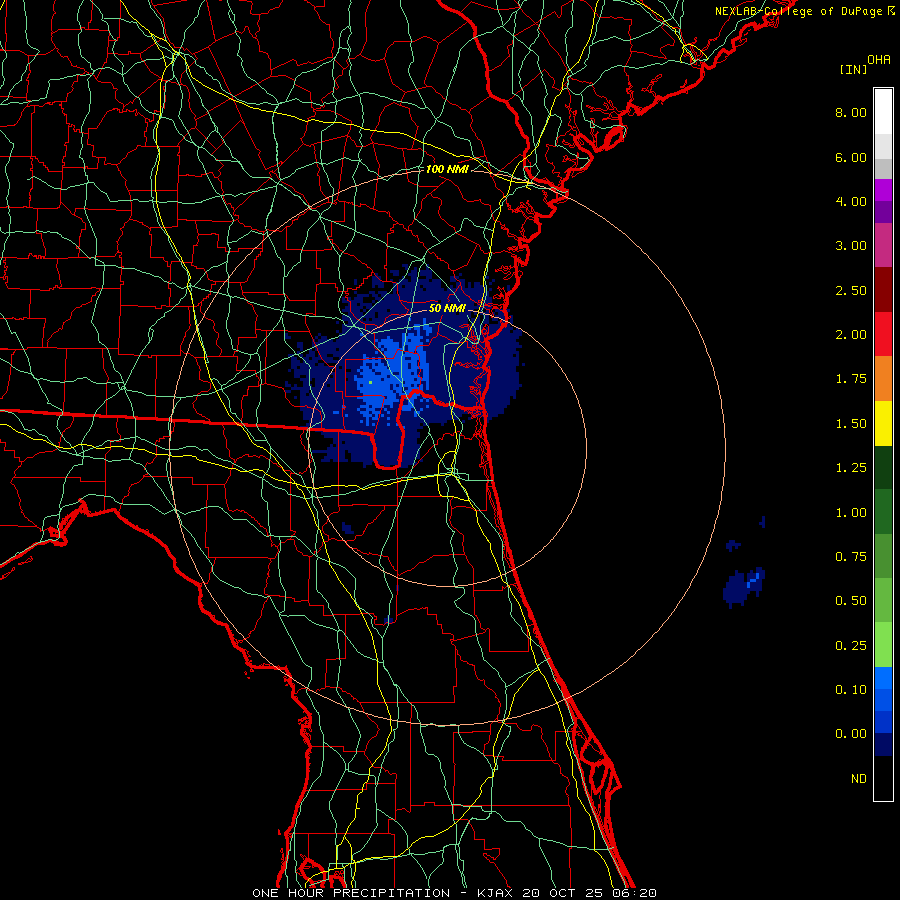Click the OHA product label
This screenshot has width=900, height=900.
879,59
